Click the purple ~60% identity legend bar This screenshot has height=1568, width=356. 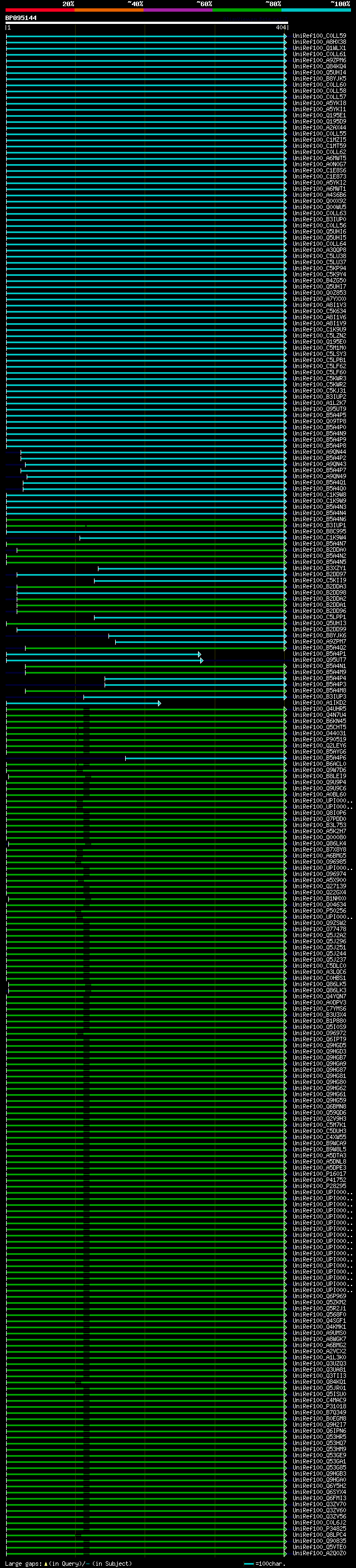(179, 10)
